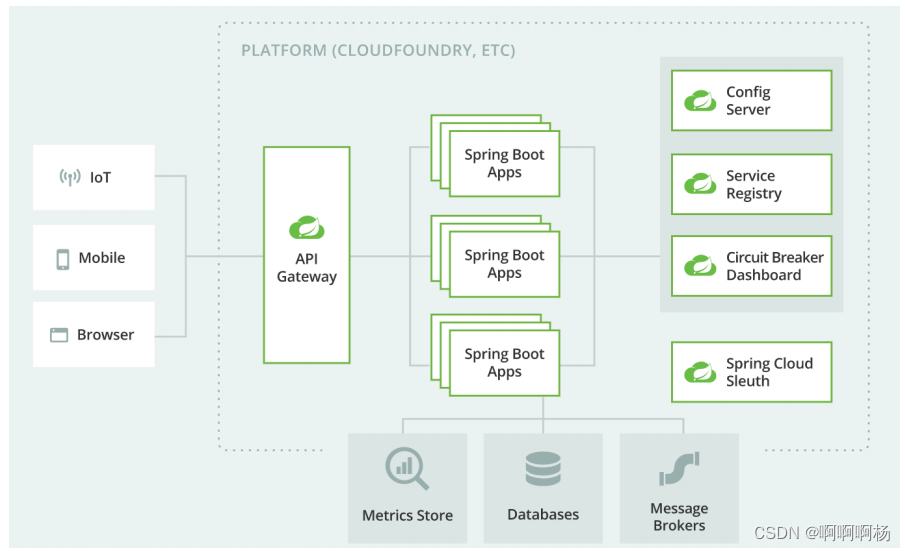This screenshot has height=551, width=905.
Task: Select the top Spring Boot Apps stack
Action: [x=495, y=156]
